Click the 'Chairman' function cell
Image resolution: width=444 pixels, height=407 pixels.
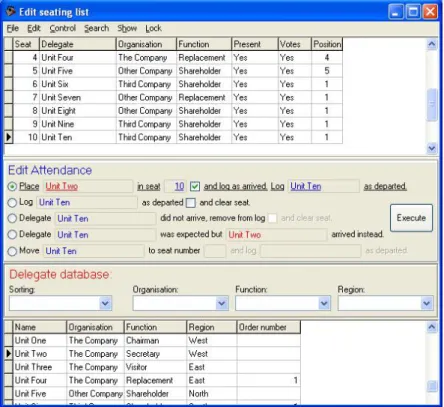tap(155, 341)
